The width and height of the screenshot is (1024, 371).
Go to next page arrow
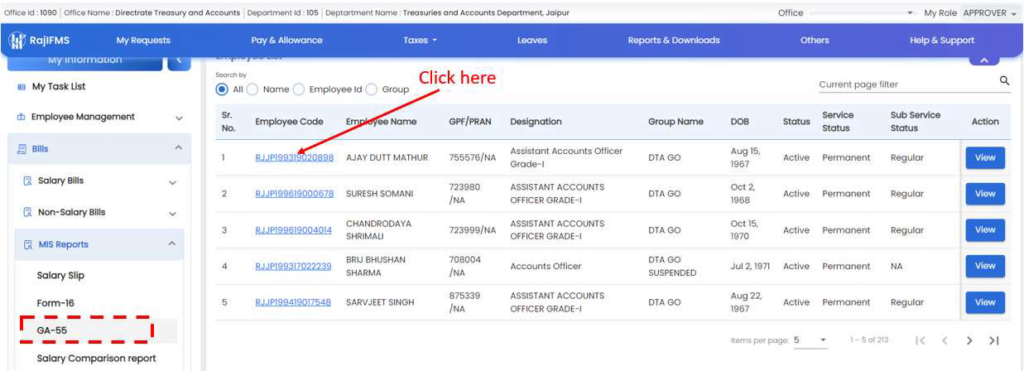[970, 340]
